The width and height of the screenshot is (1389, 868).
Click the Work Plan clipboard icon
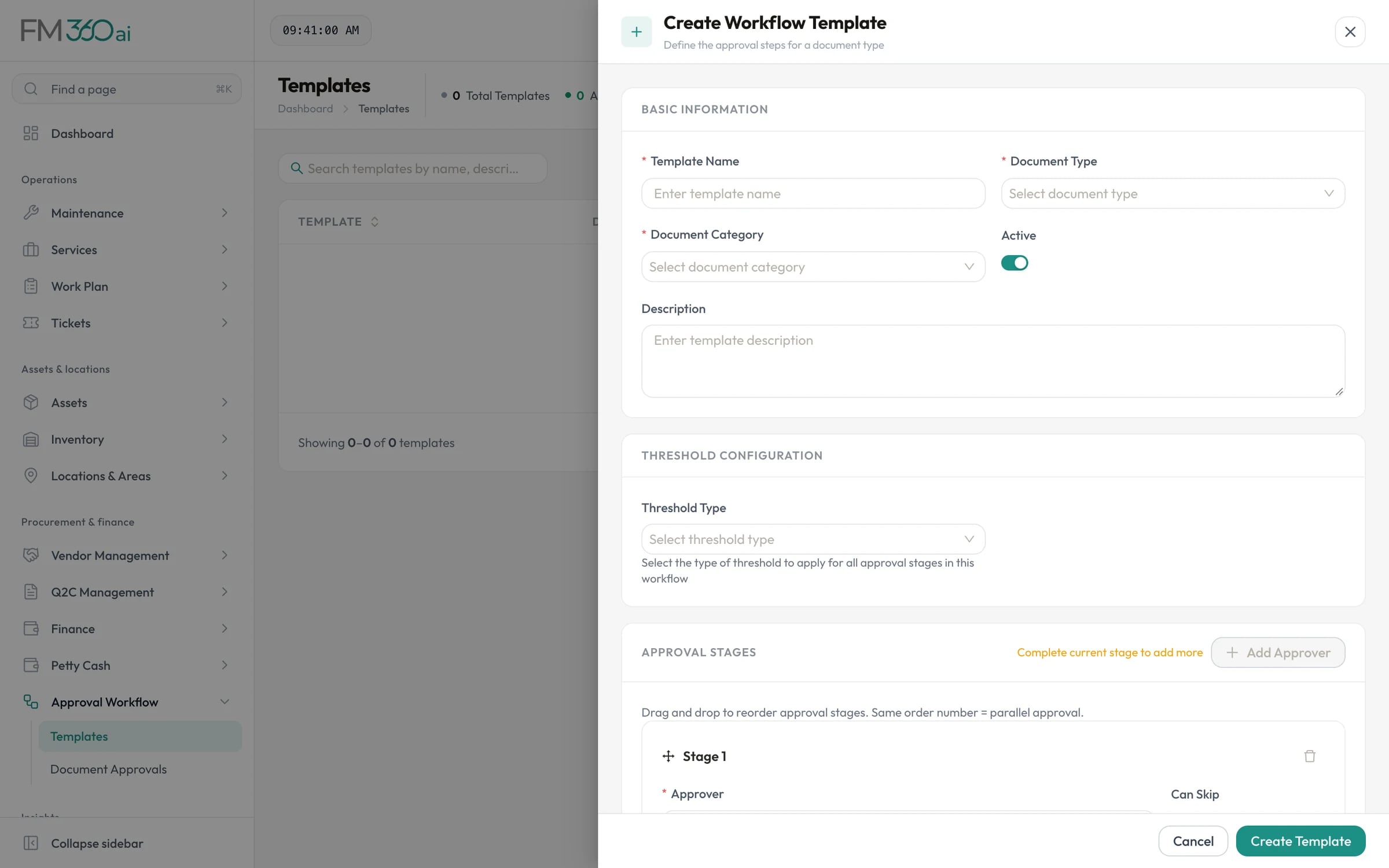pos(31,286)
